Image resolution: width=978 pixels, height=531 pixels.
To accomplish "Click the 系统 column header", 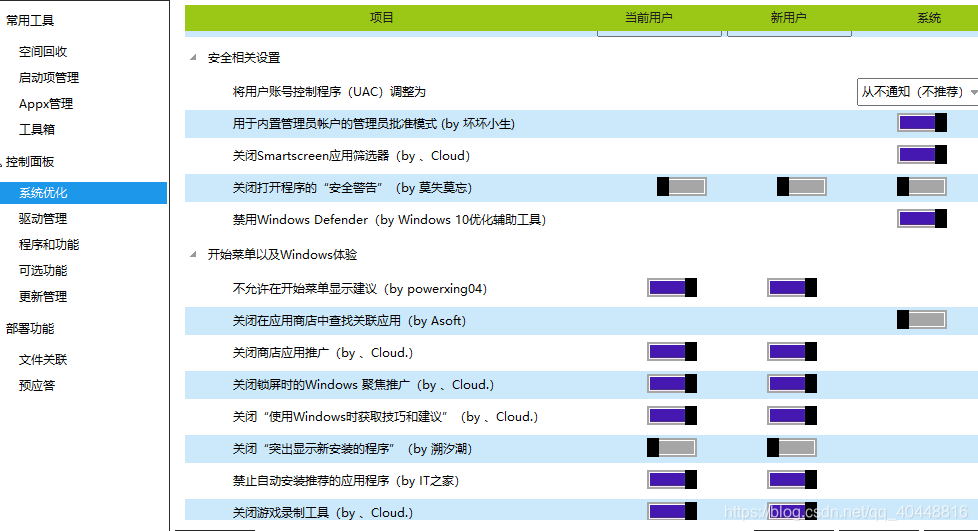I will (x=929, y=18).
